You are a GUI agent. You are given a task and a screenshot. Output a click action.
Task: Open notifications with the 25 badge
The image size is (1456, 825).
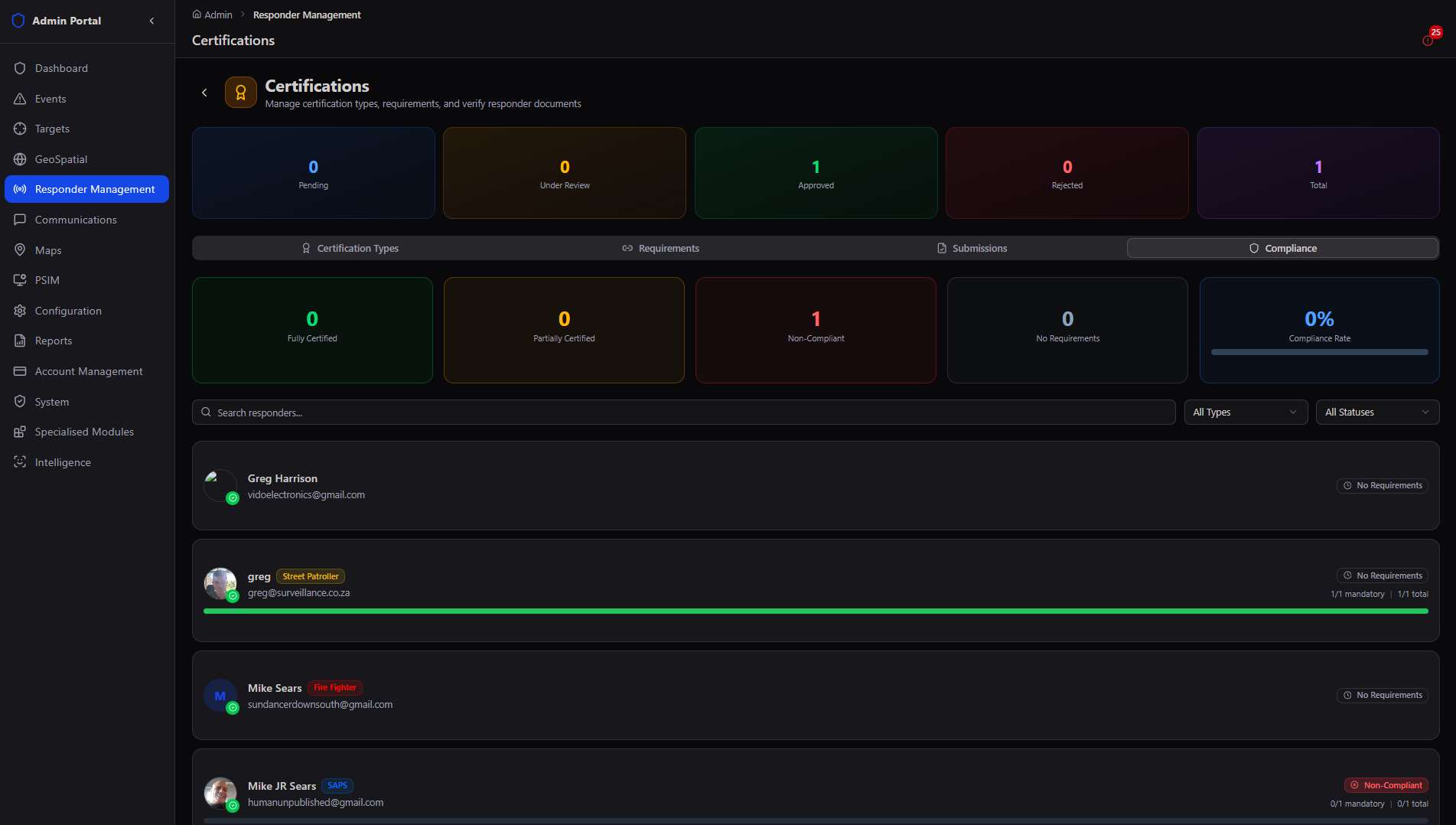[1429, 38]
